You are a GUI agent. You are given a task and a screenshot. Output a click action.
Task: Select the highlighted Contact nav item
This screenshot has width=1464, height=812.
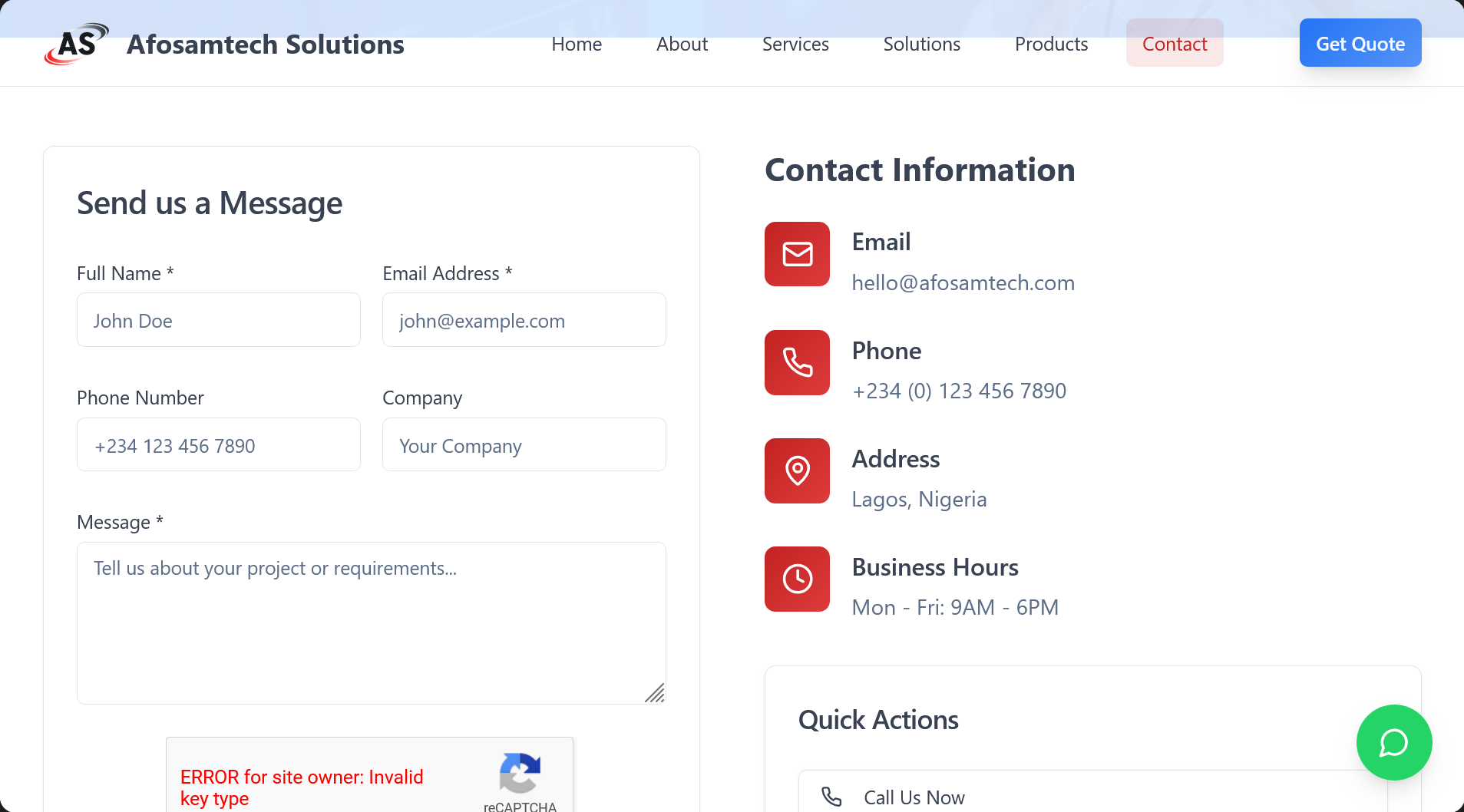point(1174,44)
